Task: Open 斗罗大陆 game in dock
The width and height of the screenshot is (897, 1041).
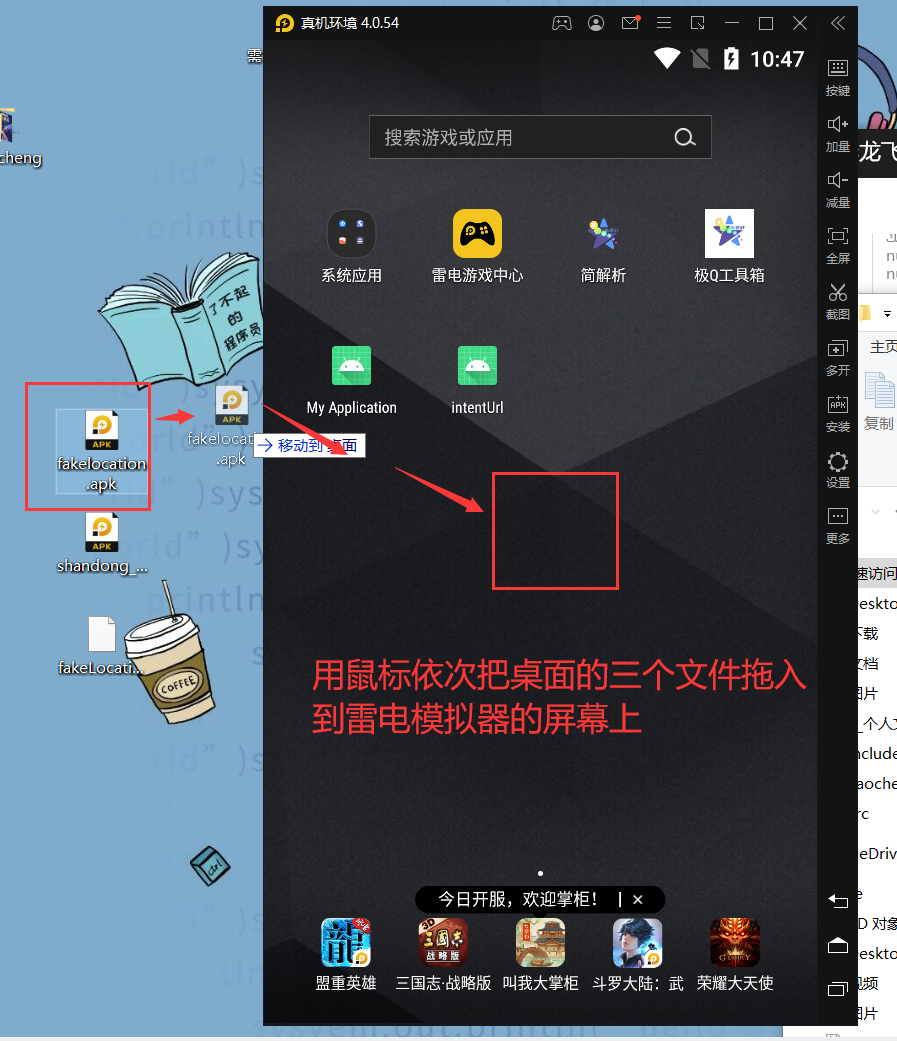Action: click(637, 955)
